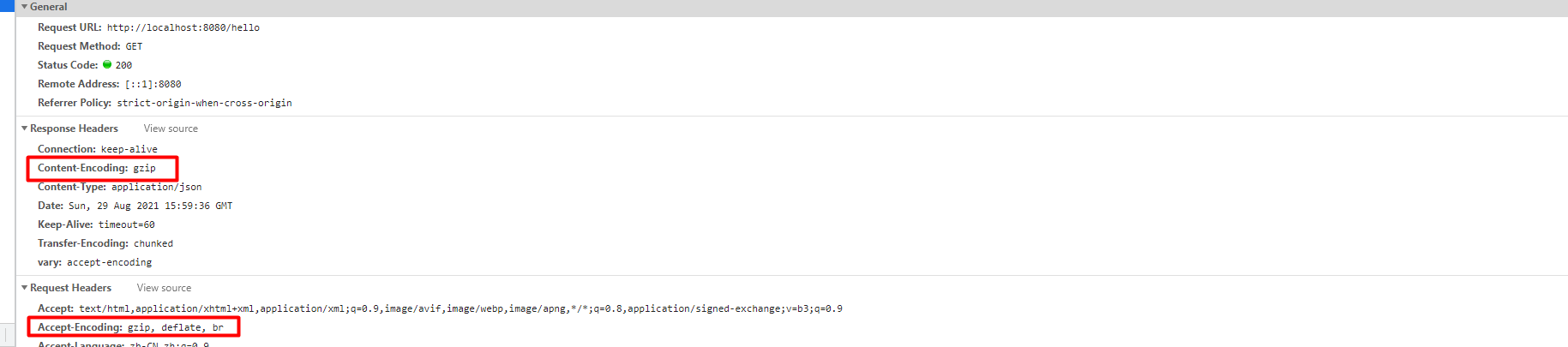Collapse the General section triangle
This screenshot has width=1568, height=347.
pos(24,7)
